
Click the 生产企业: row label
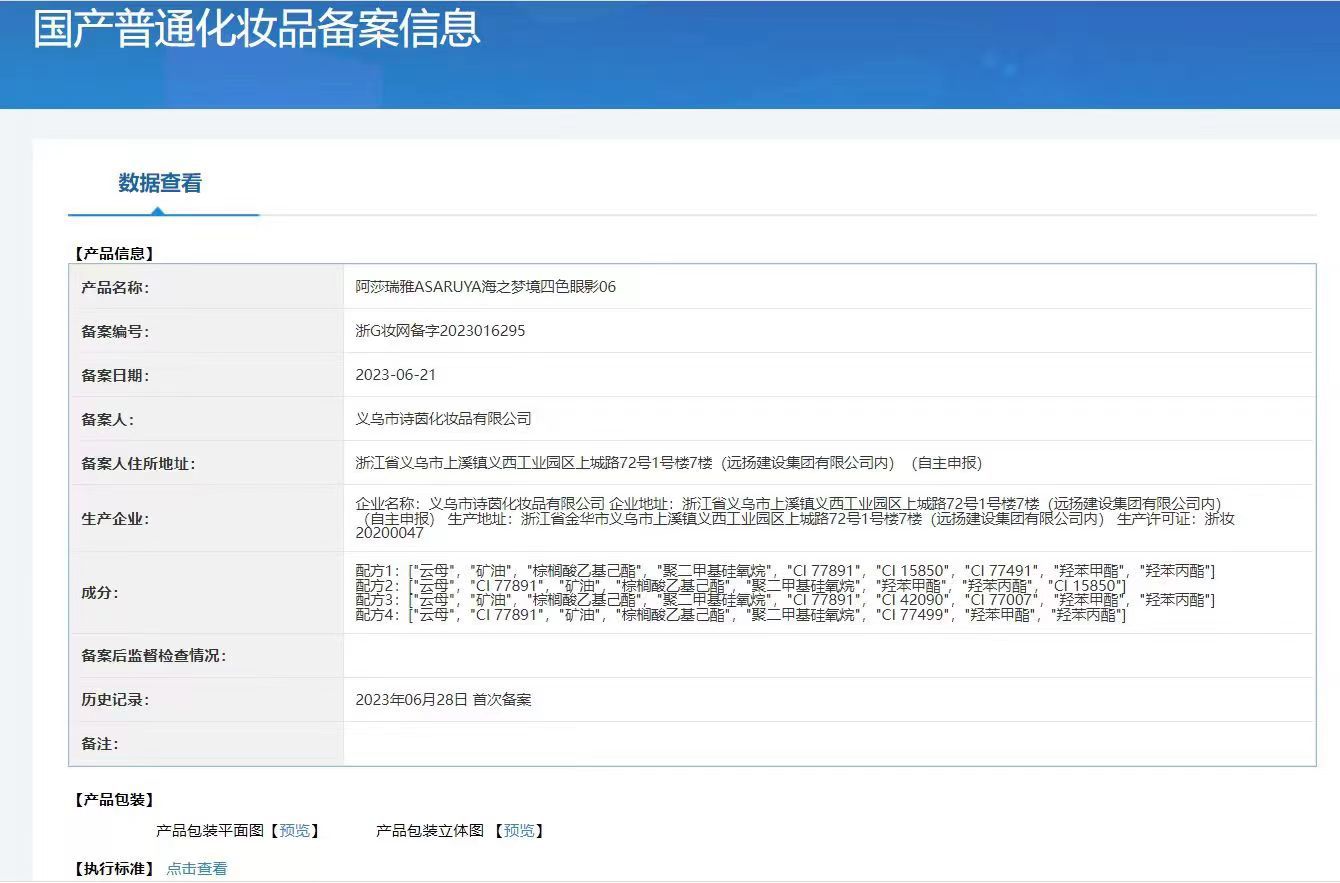115,519
